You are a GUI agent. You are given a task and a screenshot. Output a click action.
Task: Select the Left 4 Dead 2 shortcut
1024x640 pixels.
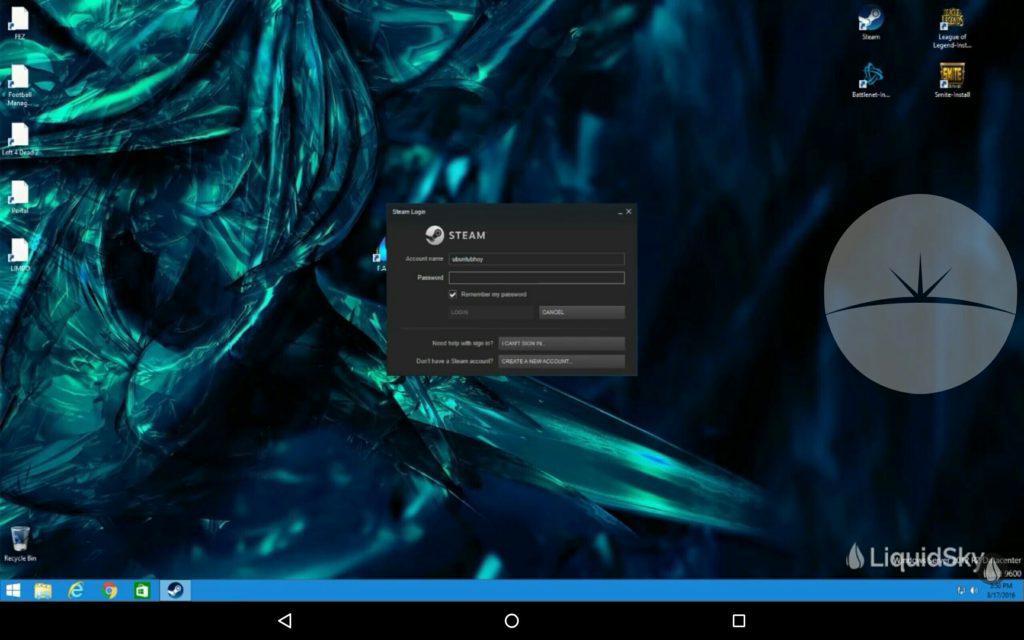20,139
